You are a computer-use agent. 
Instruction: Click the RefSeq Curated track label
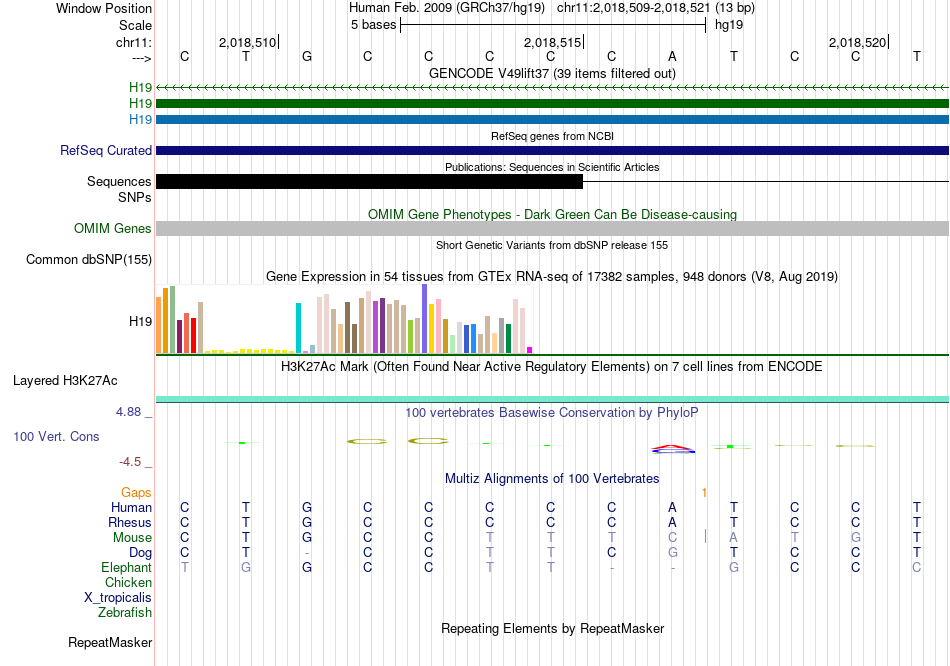pos(105,150)
